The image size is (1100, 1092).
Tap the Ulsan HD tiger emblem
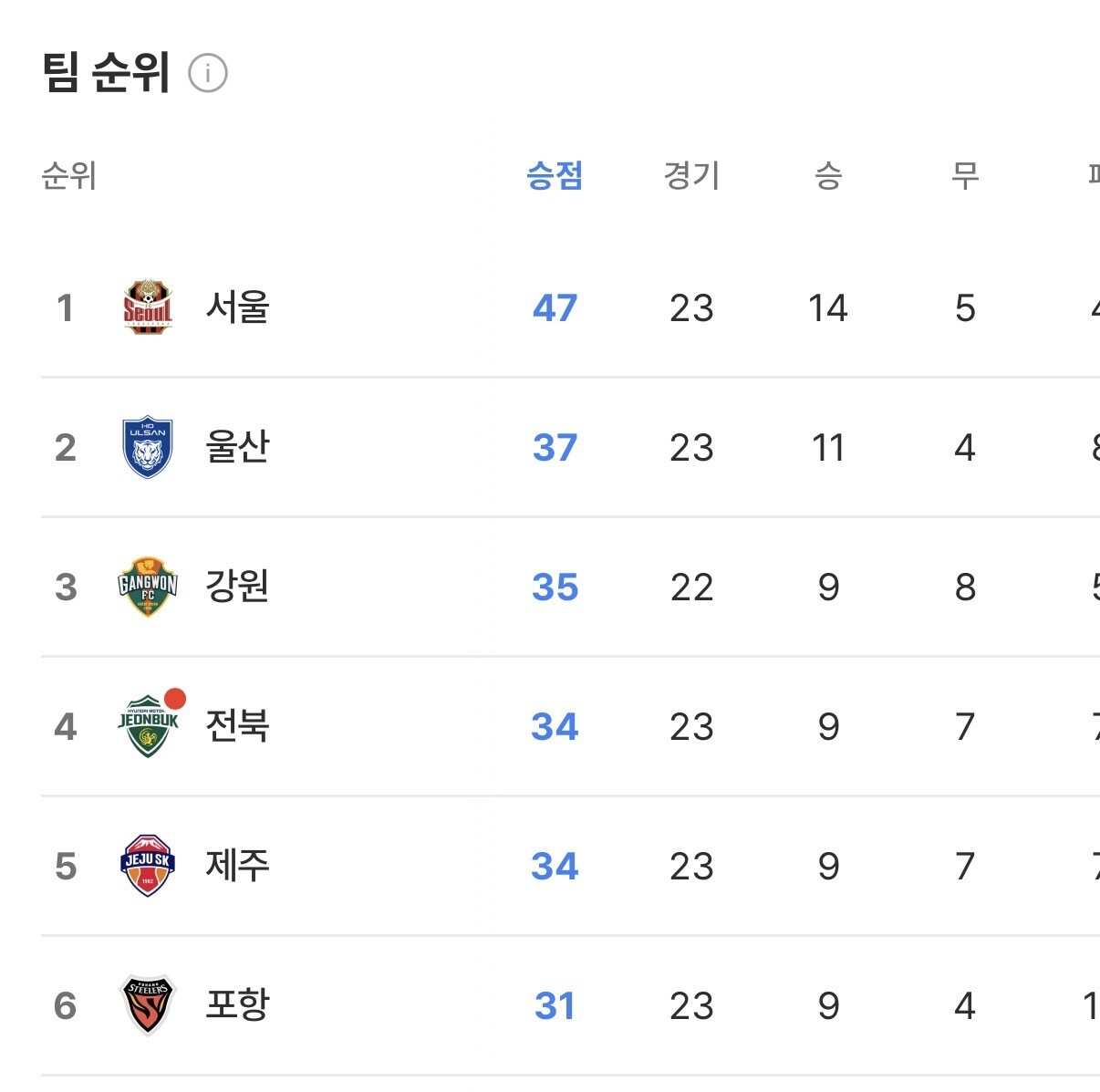148,447
